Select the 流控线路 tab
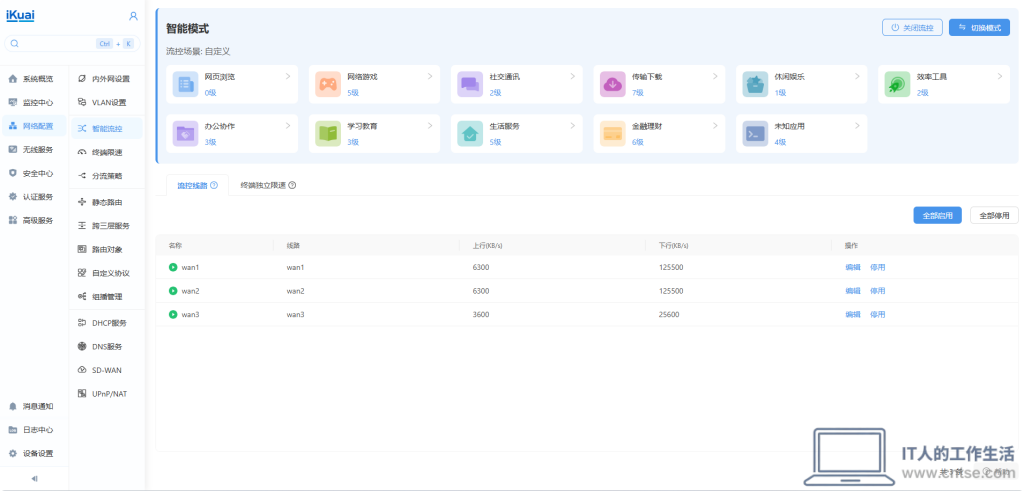This screenshot has width=1024, height=491. pos(197,185)
